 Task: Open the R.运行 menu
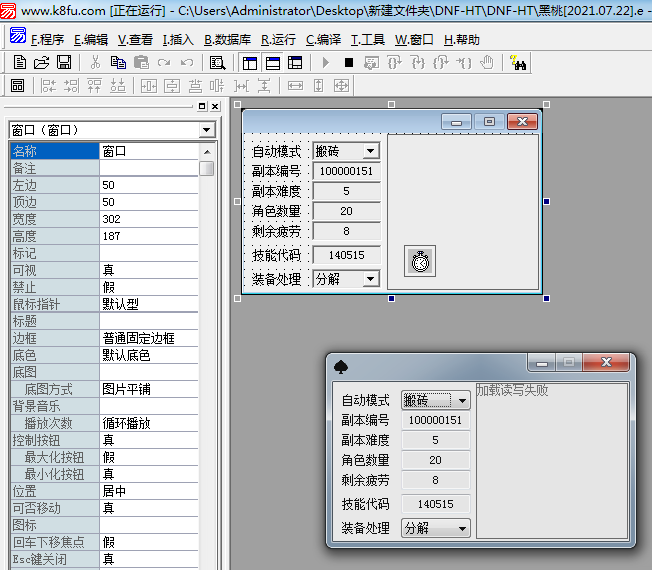[278, 40]
